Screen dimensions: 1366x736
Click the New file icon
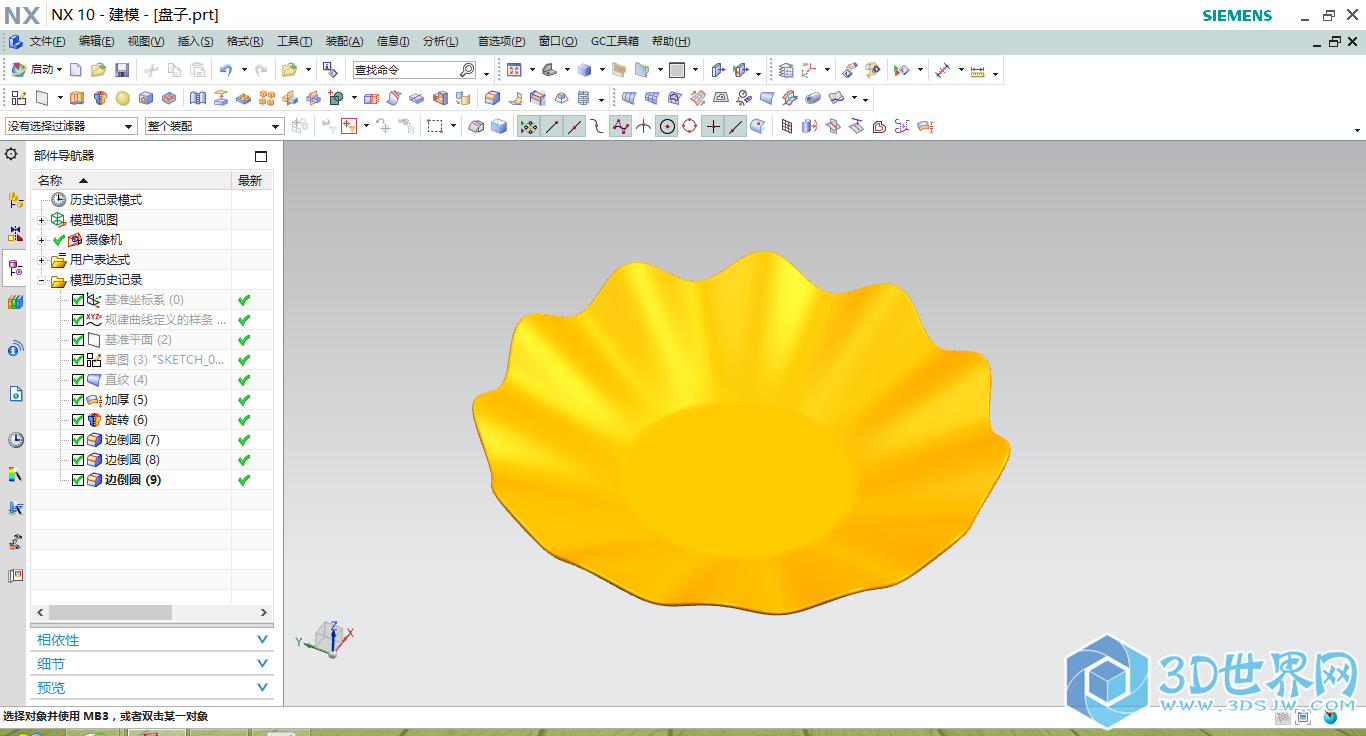click(x=76, y=70)
